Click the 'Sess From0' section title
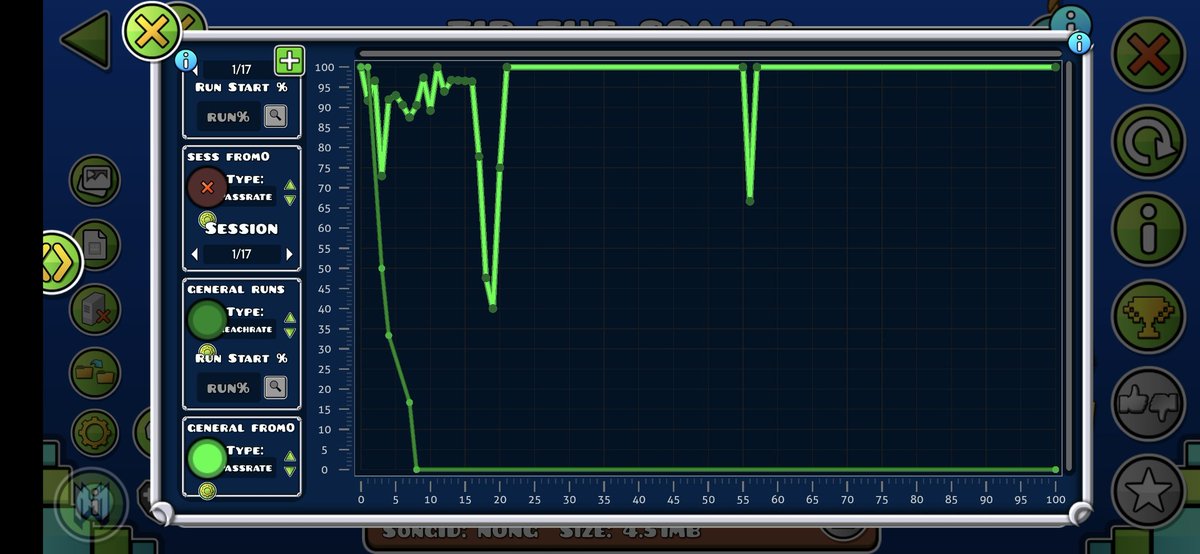 pyautogui.click(x=228, y=156)
